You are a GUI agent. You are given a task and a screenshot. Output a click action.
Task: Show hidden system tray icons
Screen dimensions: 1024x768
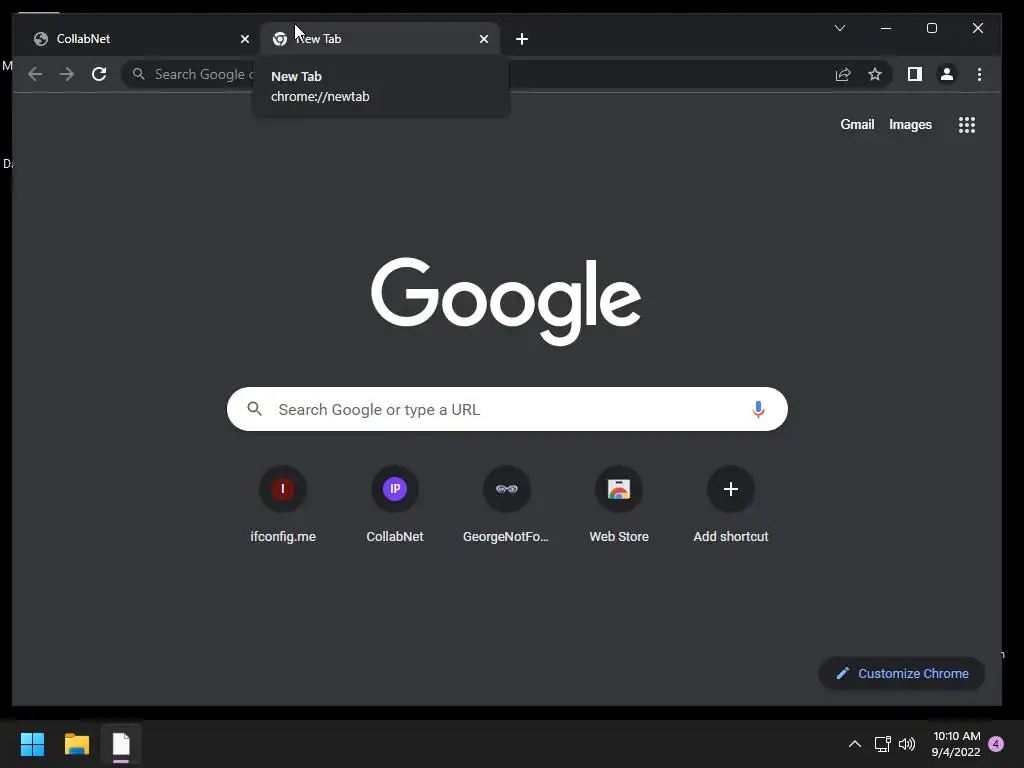pos(855,744)
